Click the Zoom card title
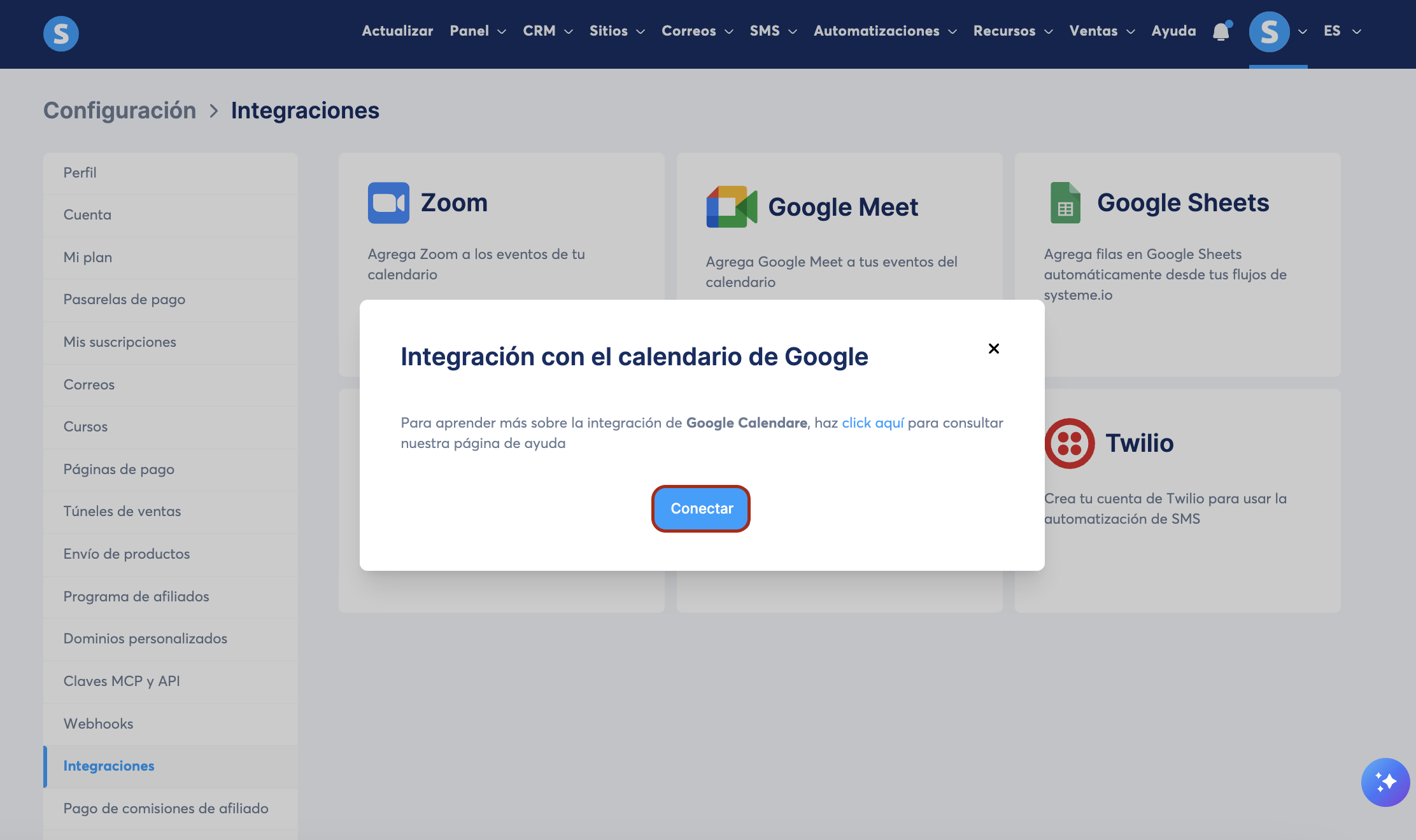1416x840 pixels. tap(454, 203)
